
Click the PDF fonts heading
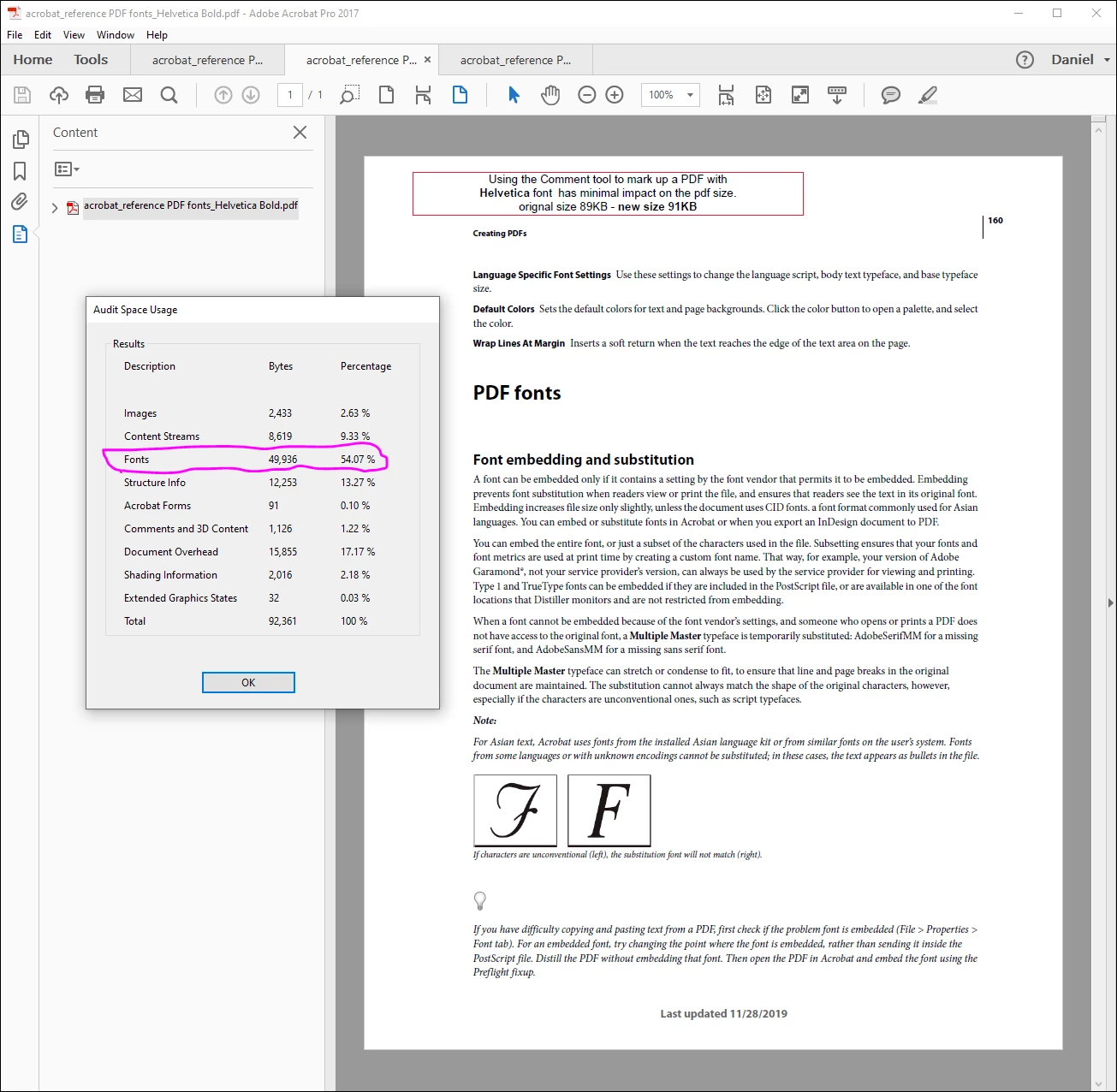[x=517, y=393]
